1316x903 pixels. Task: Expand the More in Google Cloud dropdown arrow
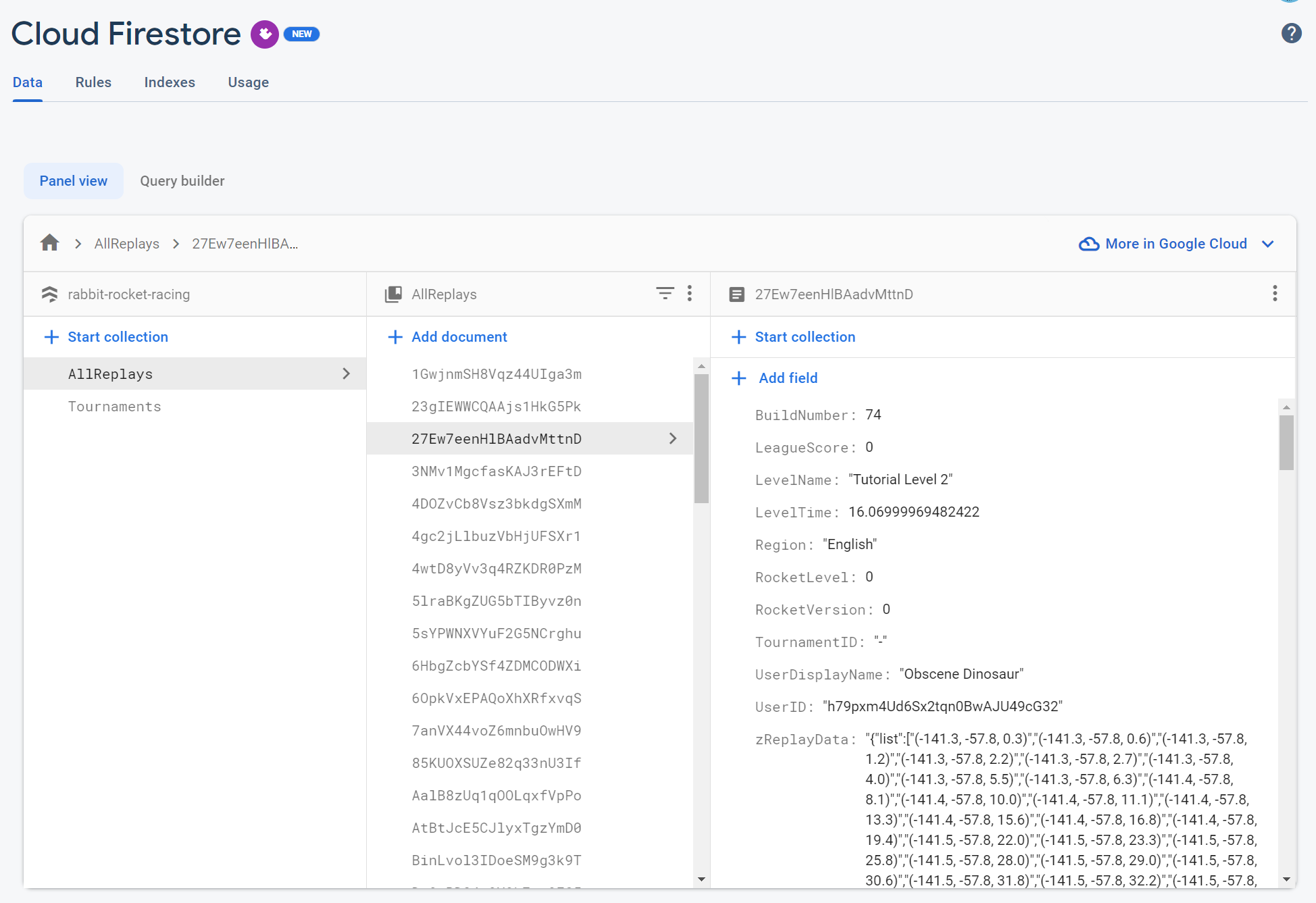point(1268,244)
